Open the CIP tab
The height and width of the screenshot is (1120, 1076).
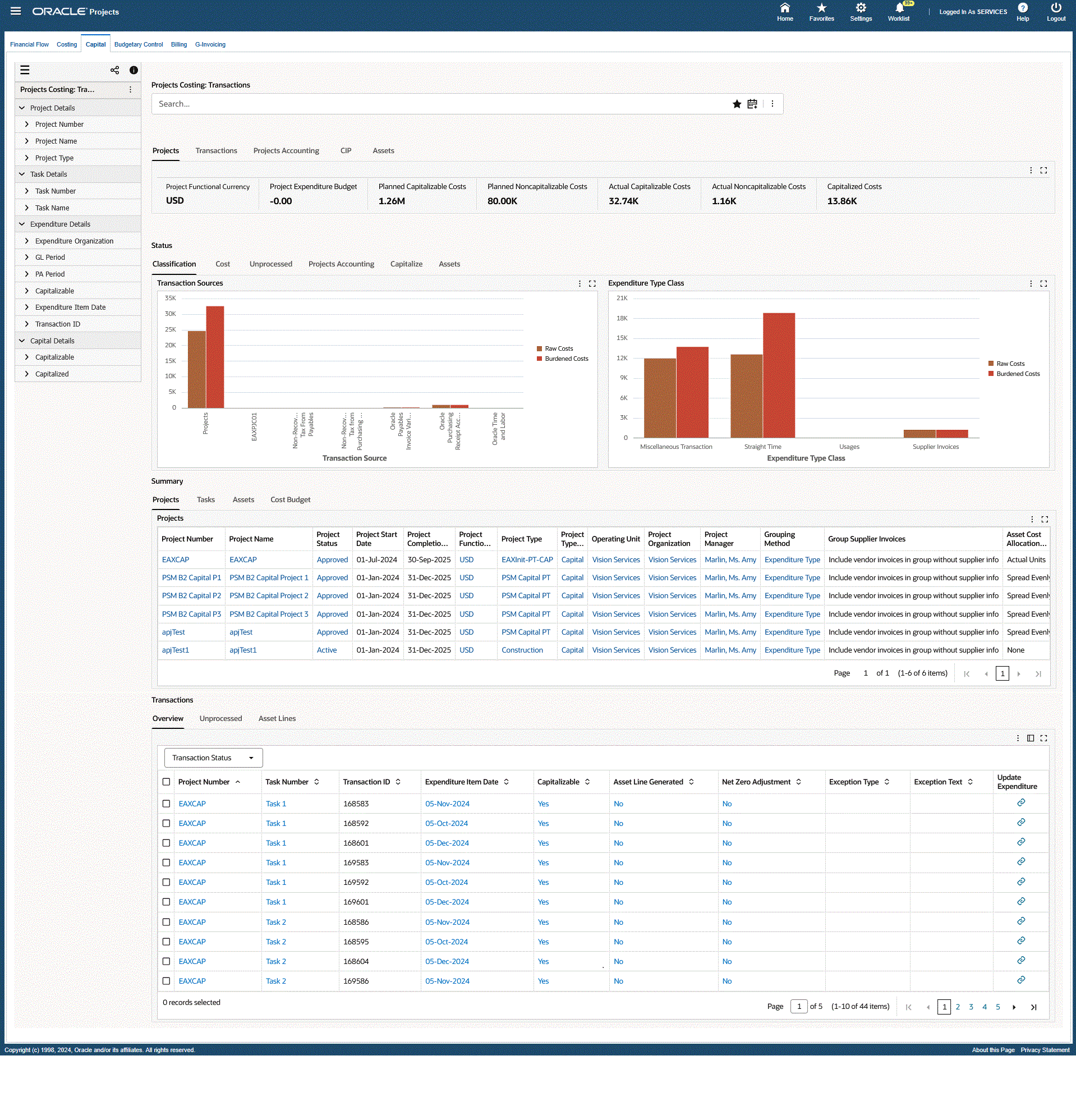[346, 150]
